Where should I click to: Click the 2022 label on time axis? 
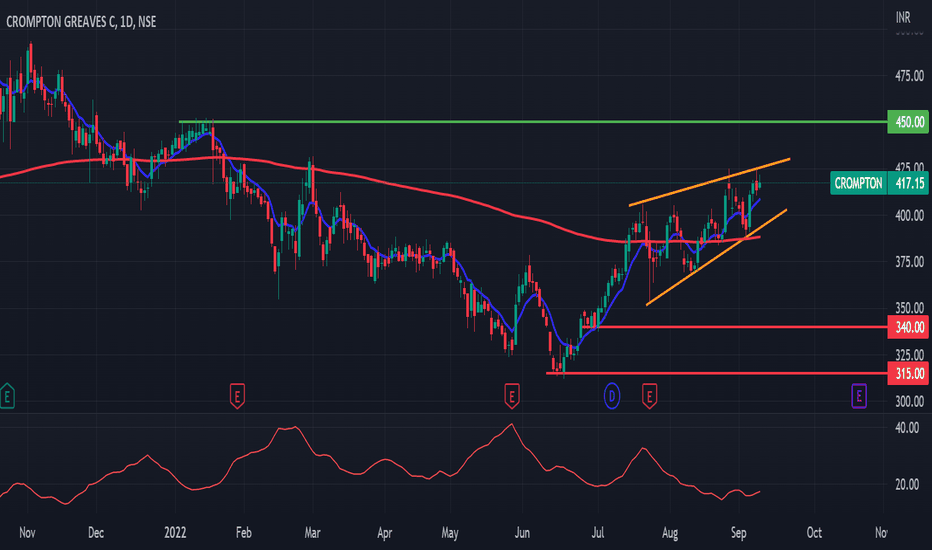point(175,533)
